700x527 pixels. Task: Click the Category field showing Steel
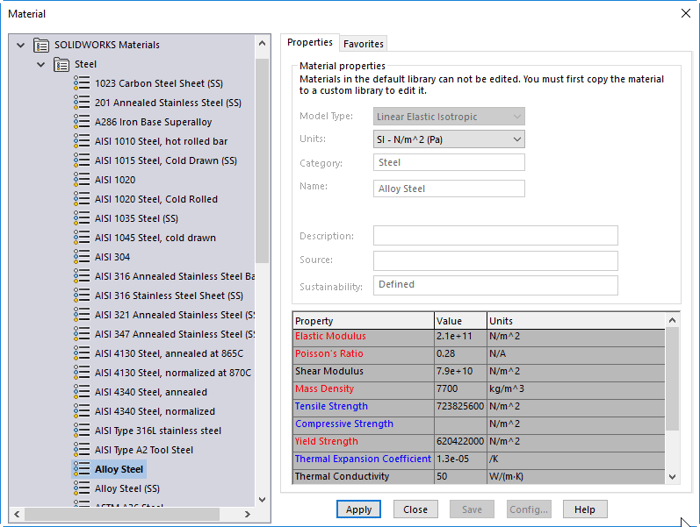(449, 163)
